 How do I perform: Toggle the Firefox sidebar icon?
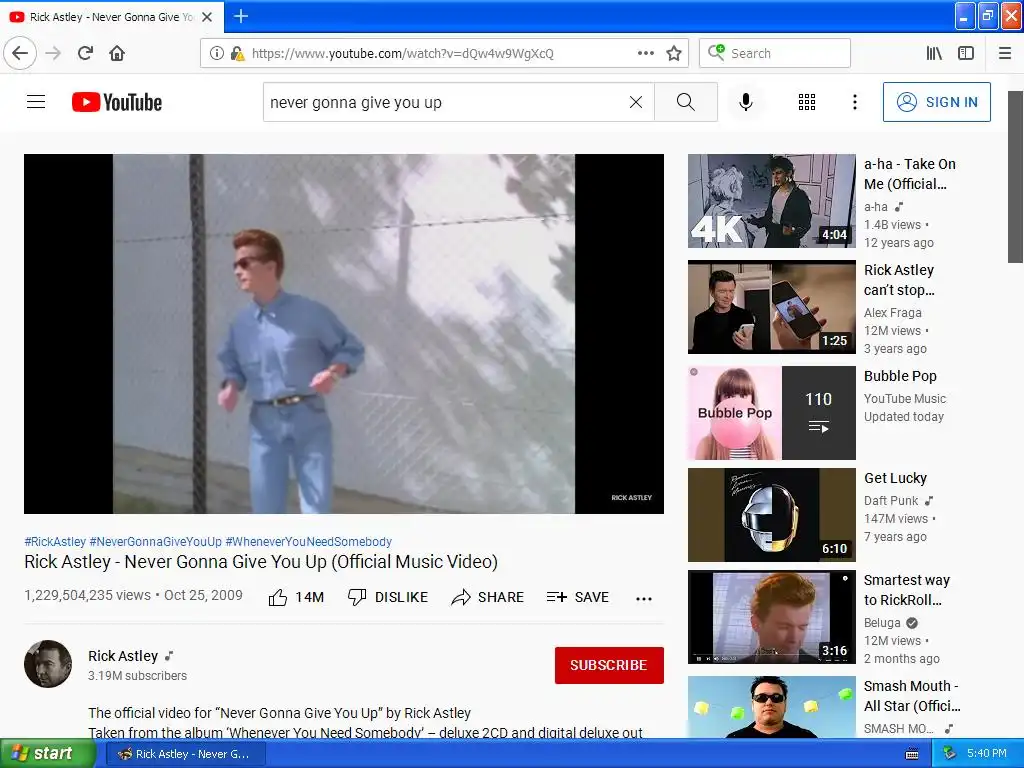pos(966,53)
